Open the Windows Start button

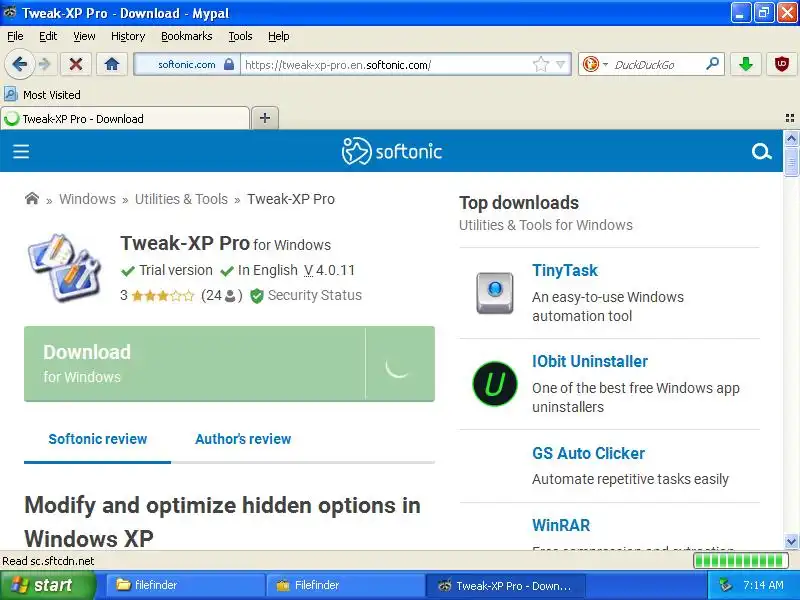click(48, 585)
